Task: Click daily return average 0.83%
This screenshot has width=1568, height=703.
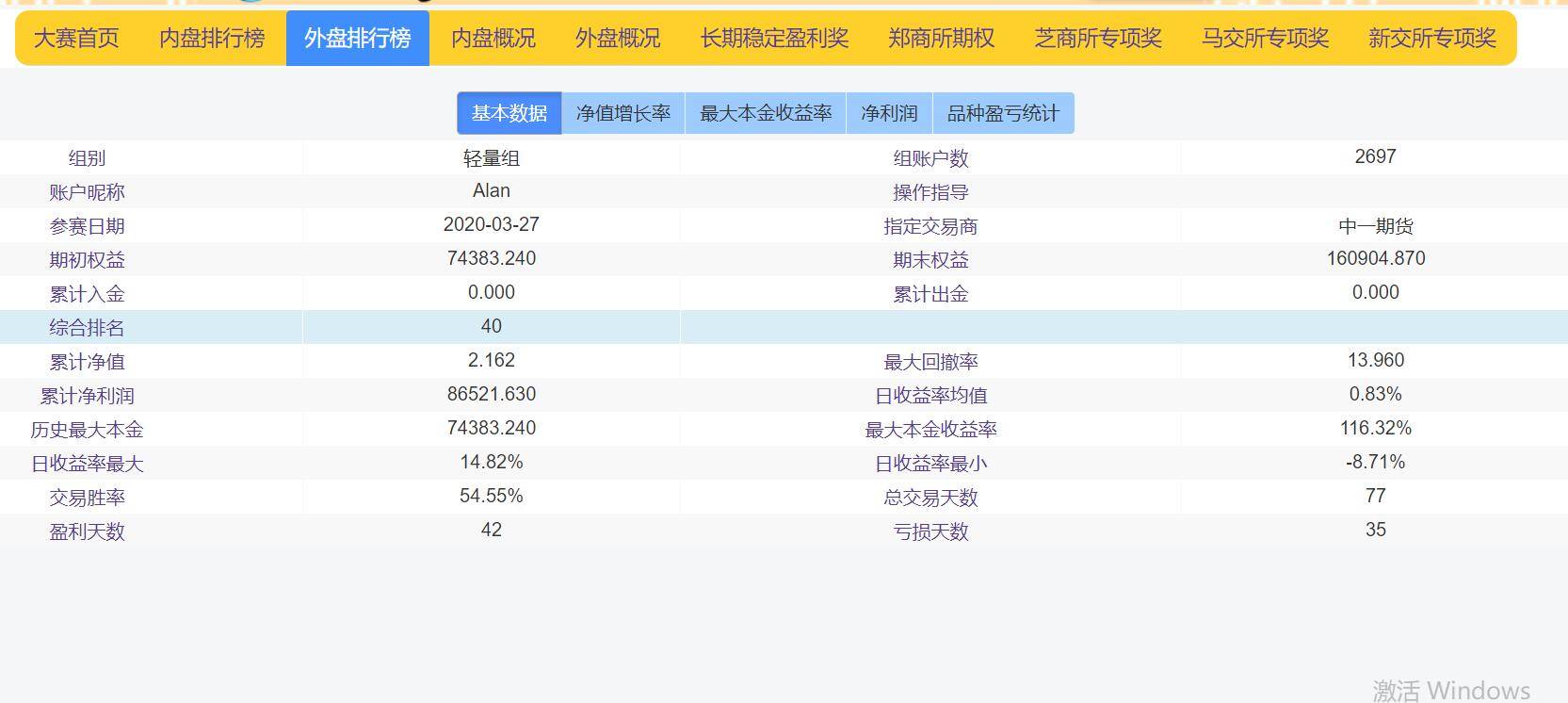Action: pyautogui.click(x=1375, y=394)
